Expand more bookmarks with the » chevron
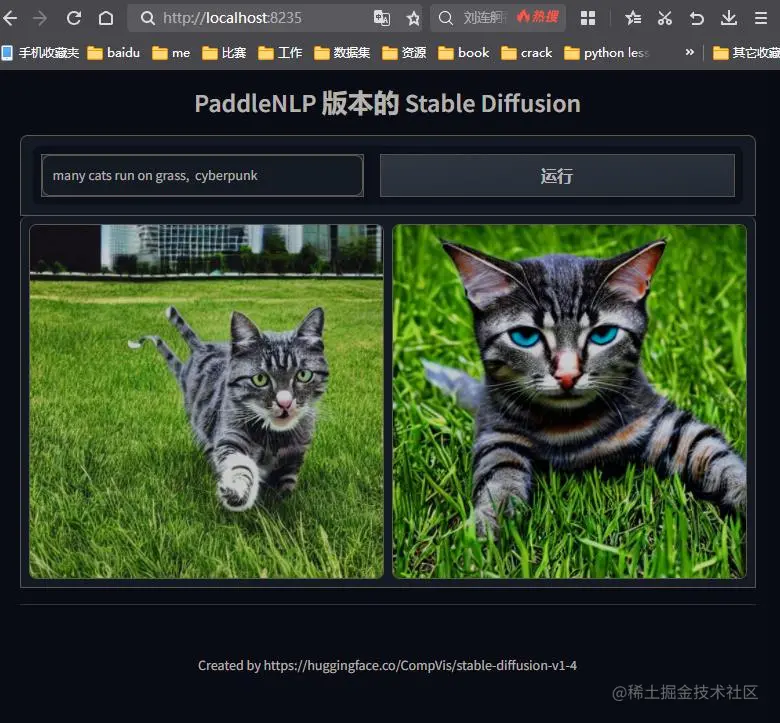Viewport: 780px width, 723px height. point(689,52)
